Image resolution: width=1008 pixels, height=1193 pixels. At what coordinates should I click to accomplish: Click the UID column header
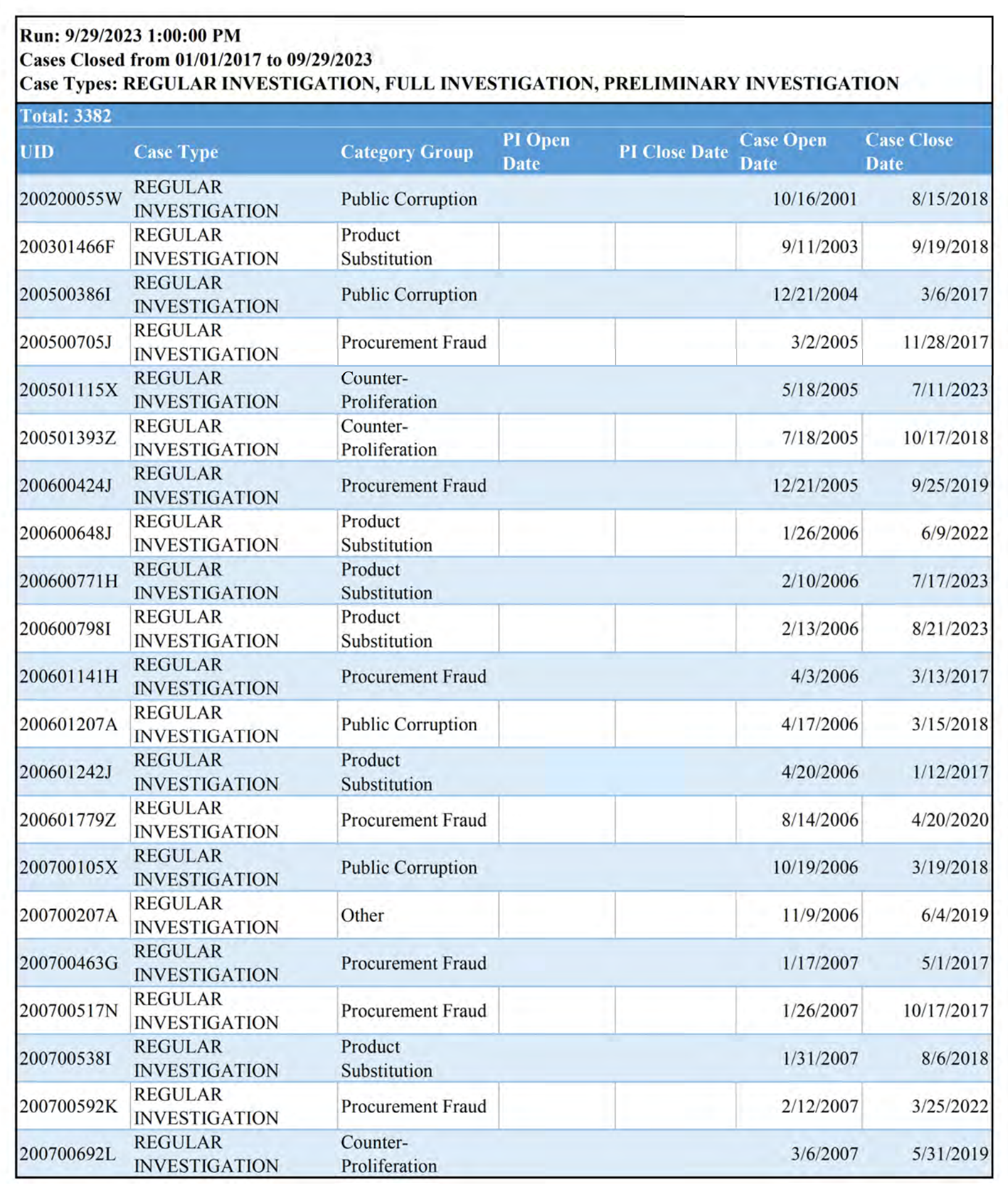pyautogui.click(x=37, y=152)
